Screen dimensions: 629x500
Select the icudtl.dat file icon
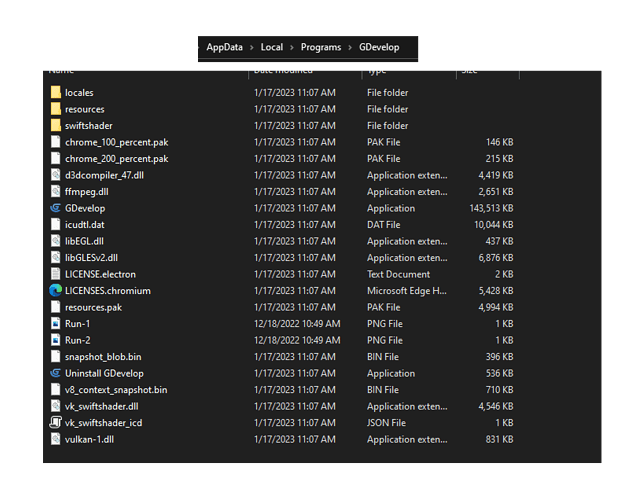click(x=56, y=224)
